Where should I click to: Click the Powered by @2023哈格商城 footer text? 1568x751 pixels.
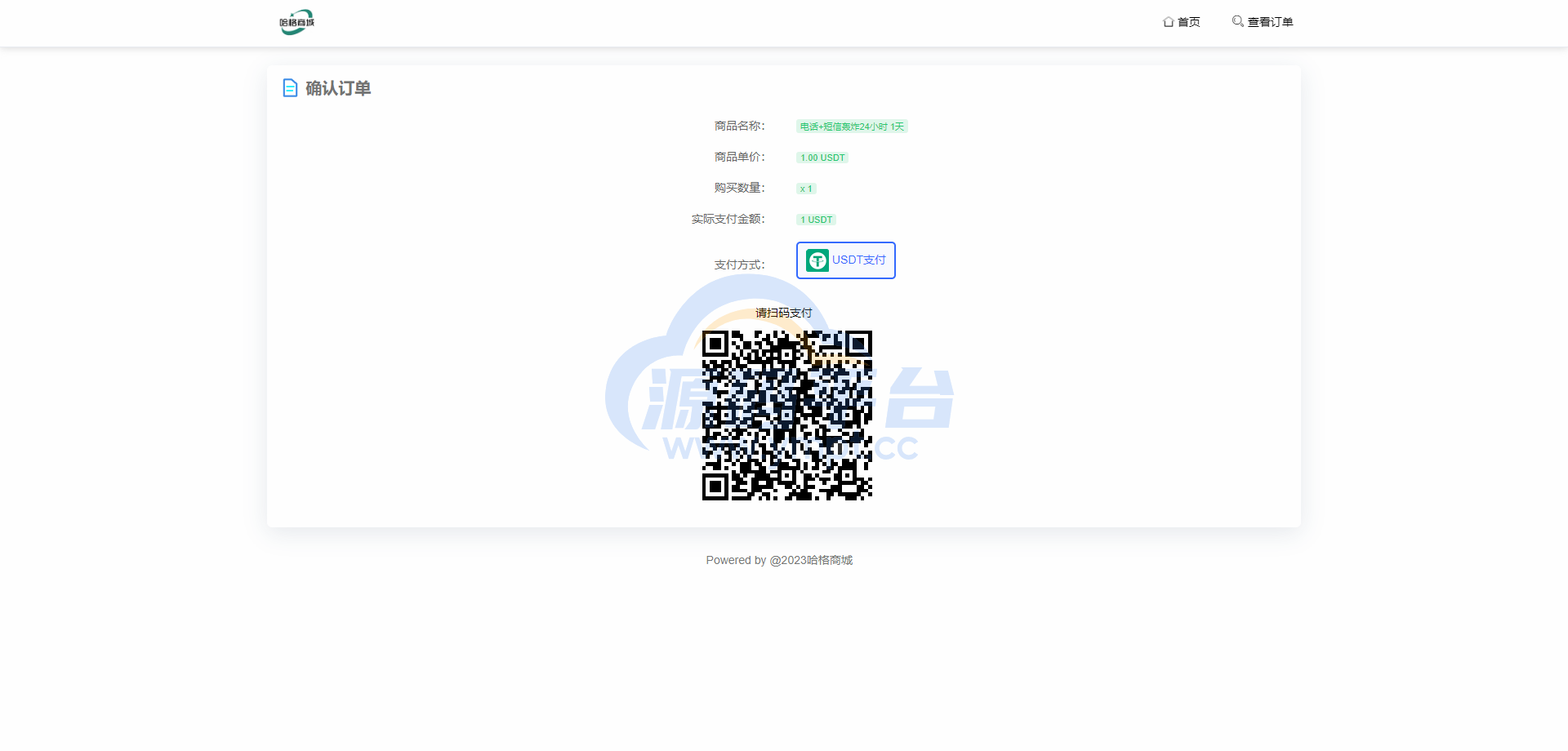pos(779,560)
